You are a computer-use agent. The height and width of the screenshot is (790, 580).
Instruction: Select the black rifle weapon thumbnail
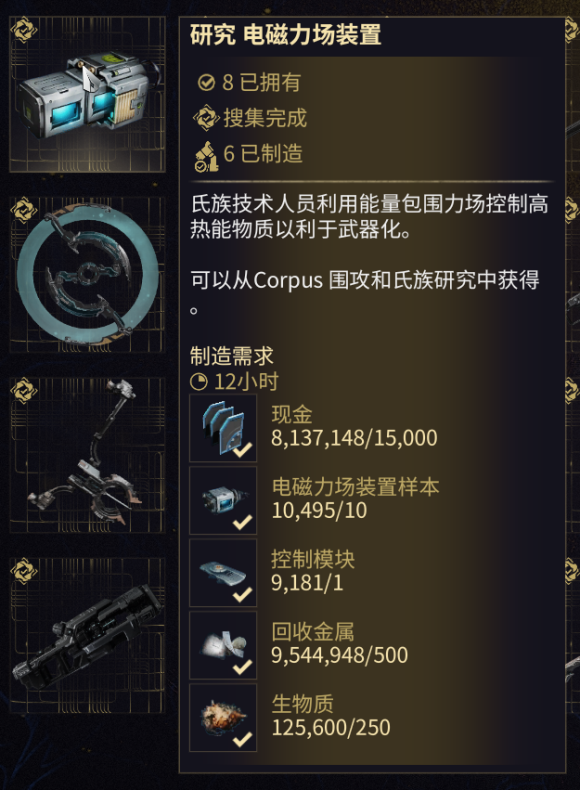click(87, 636)
